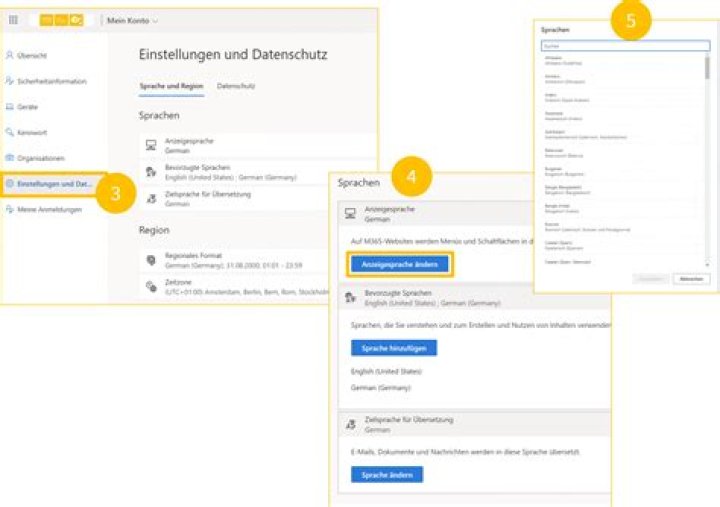
Task: Click monitor icon of Anzeigesprache on settings page
Action: tap(151, 146)
